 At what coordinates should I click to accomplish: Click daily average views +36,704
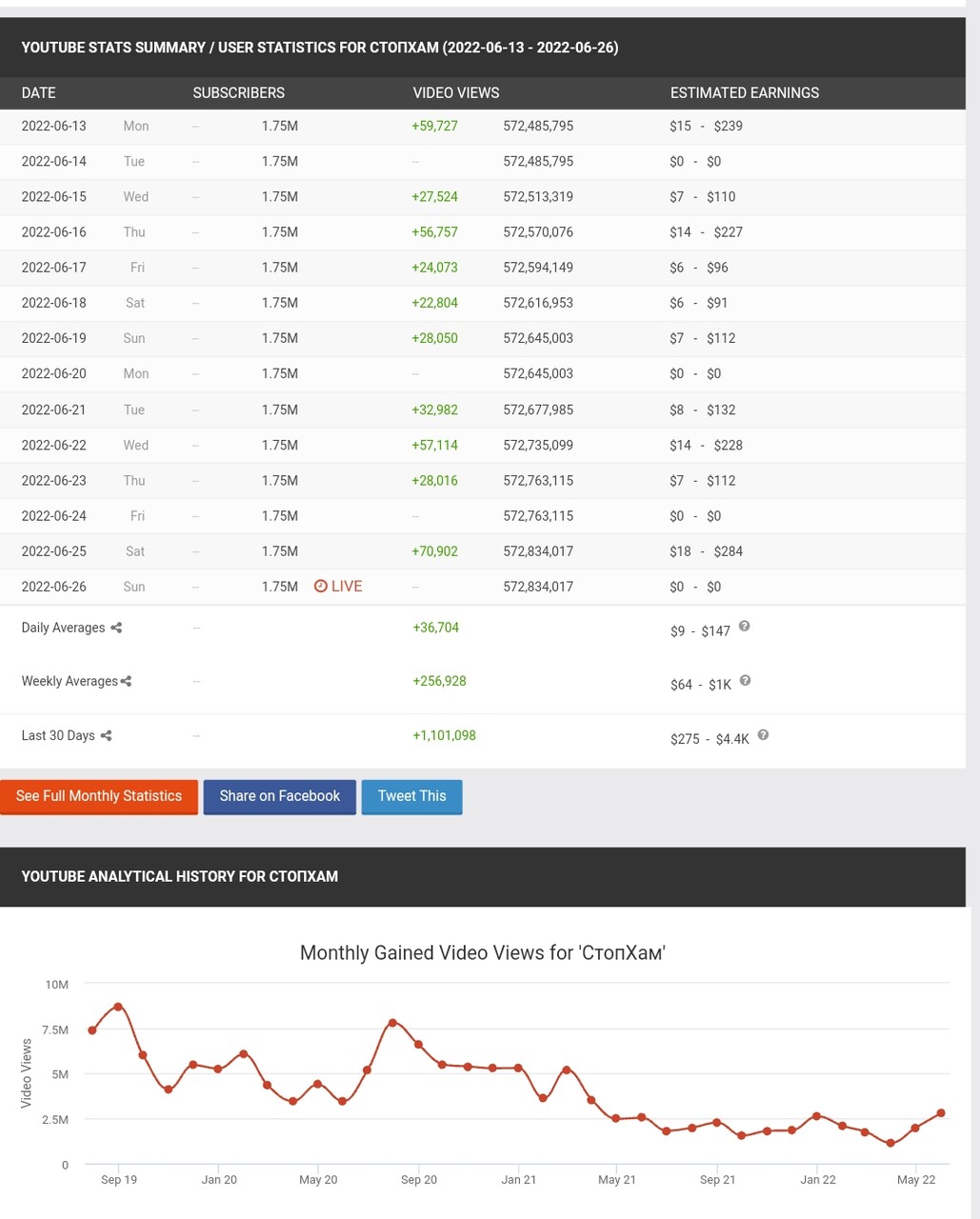[x=436, y=628]
